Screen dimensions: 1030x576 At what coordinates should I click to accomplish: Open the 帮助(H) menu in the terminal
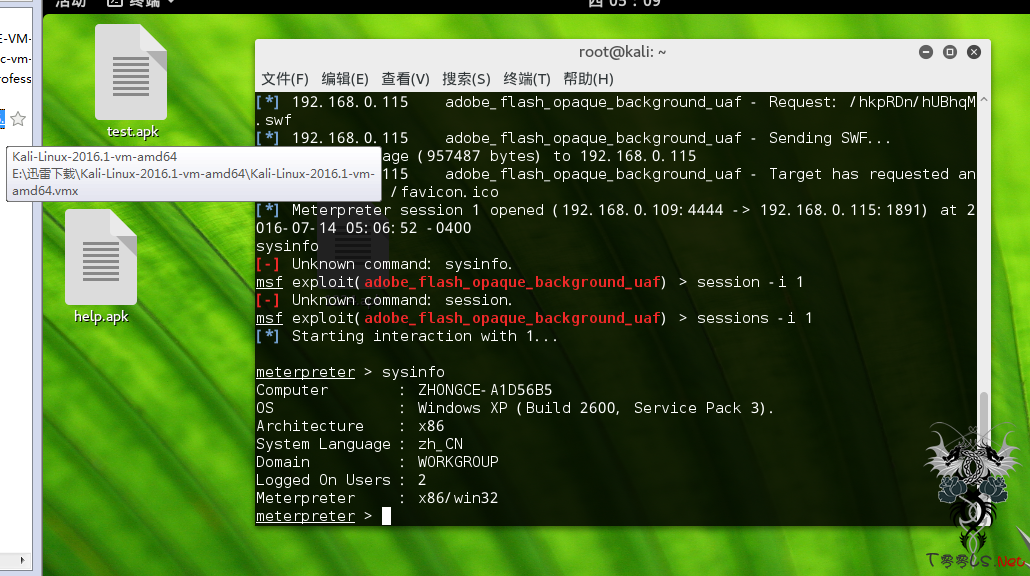click(589, 79)
